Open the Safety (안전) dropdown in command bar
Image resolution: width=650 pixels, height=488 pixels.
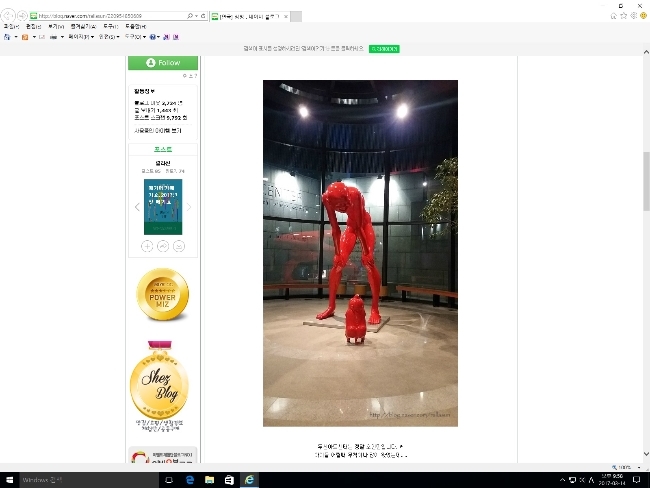point(109,37)
